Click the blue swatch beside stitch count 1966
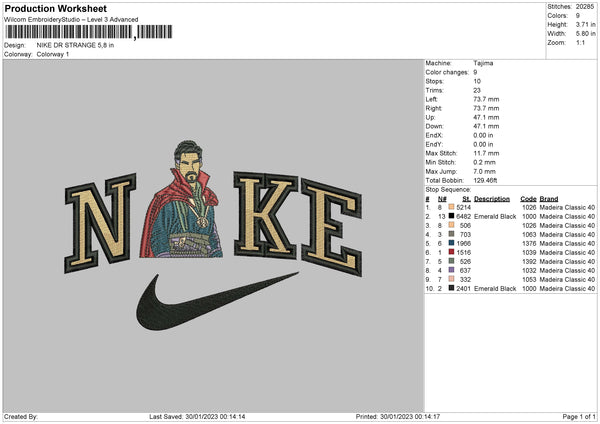This screenshot has width=600, height=424. click(451, 243)
